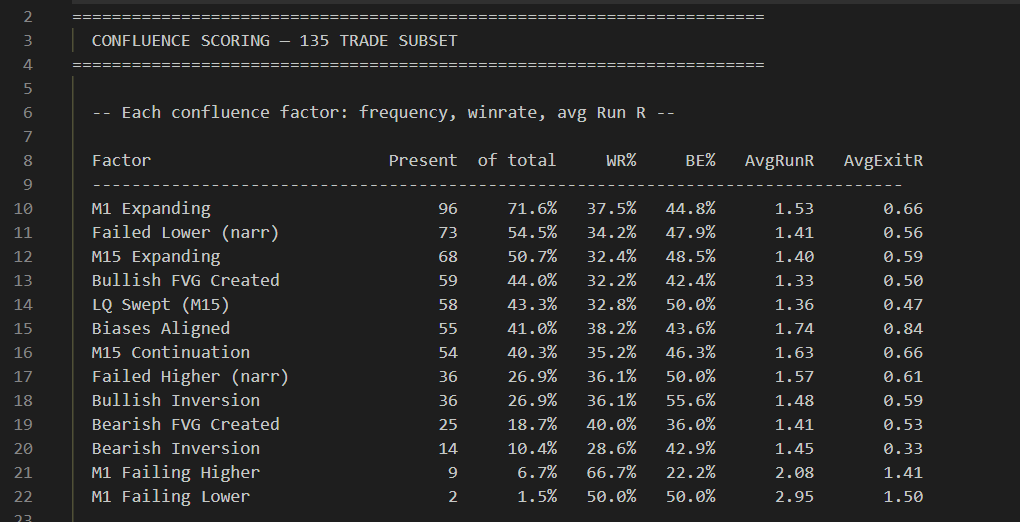The image size is (1020, 522).
Task: Click the 18.7% of-total value
Action: click(532, 424)
